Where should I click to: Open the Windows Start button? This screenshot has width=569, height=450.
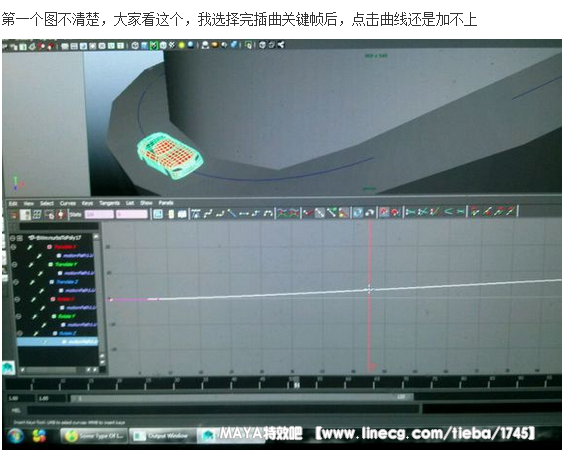pos(15,435)
